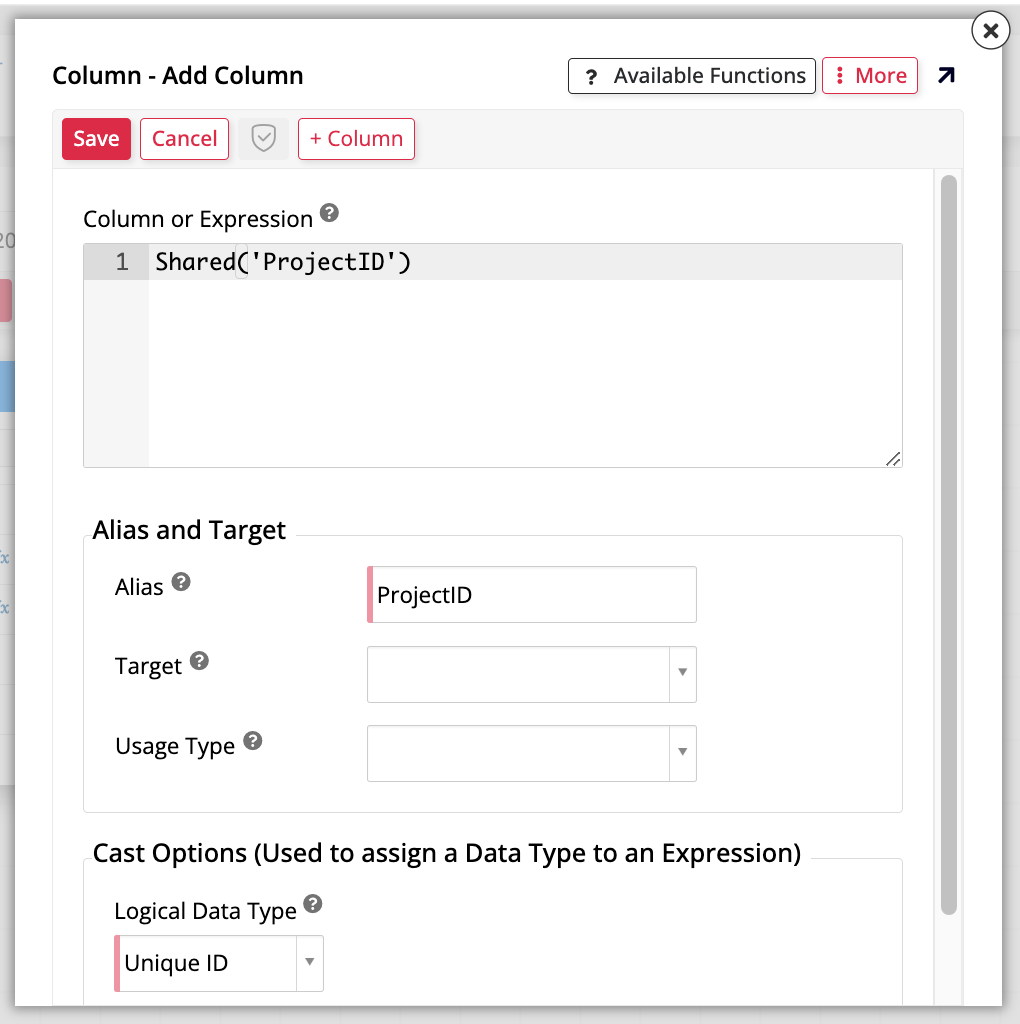
Task: Click the Alias help question mark
Action: 181,582
